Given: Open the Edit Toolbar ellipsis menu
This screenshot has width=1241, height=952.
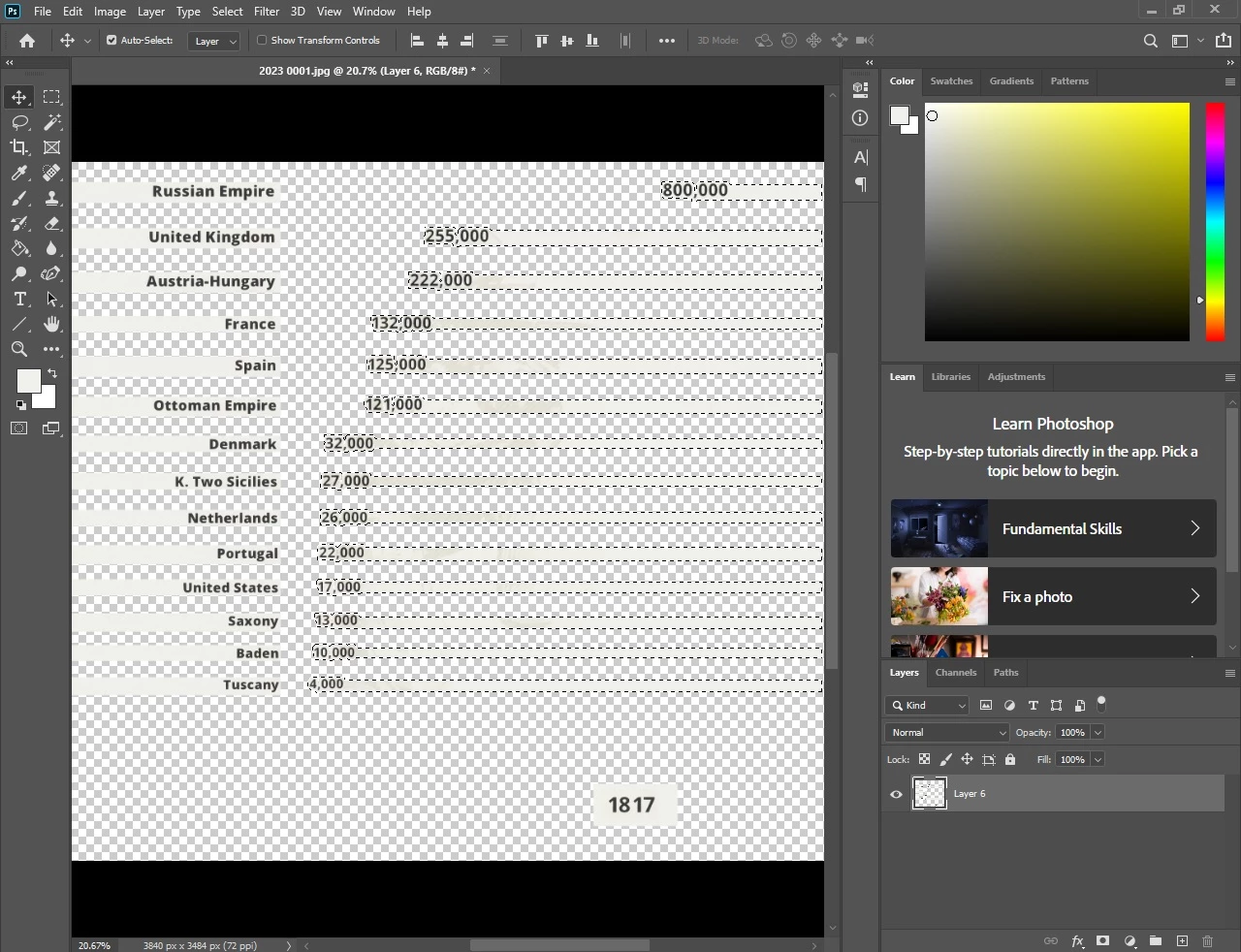Looking at the screenshot, I should click(52, 349).
